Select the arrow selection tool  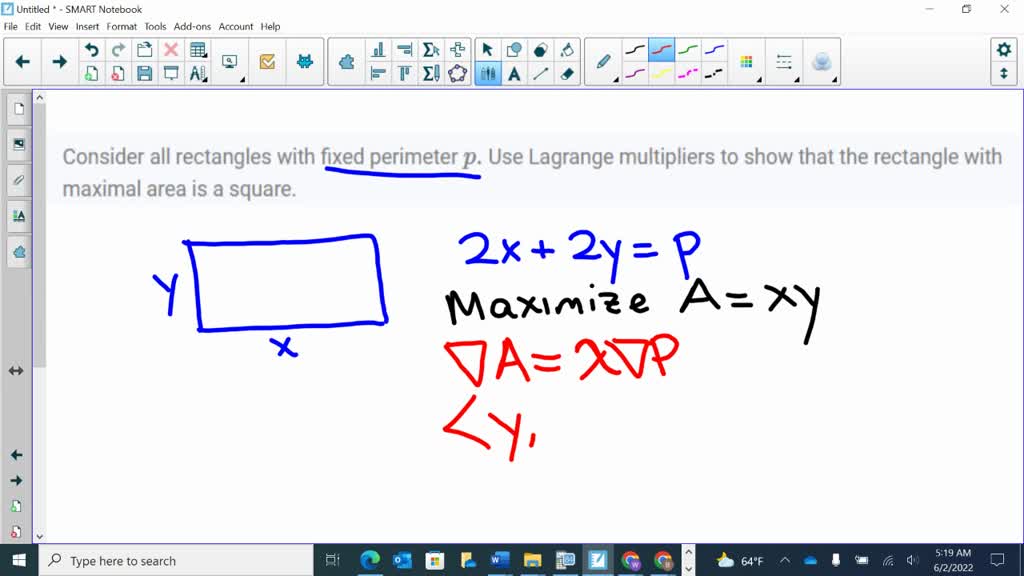point(486,47)
